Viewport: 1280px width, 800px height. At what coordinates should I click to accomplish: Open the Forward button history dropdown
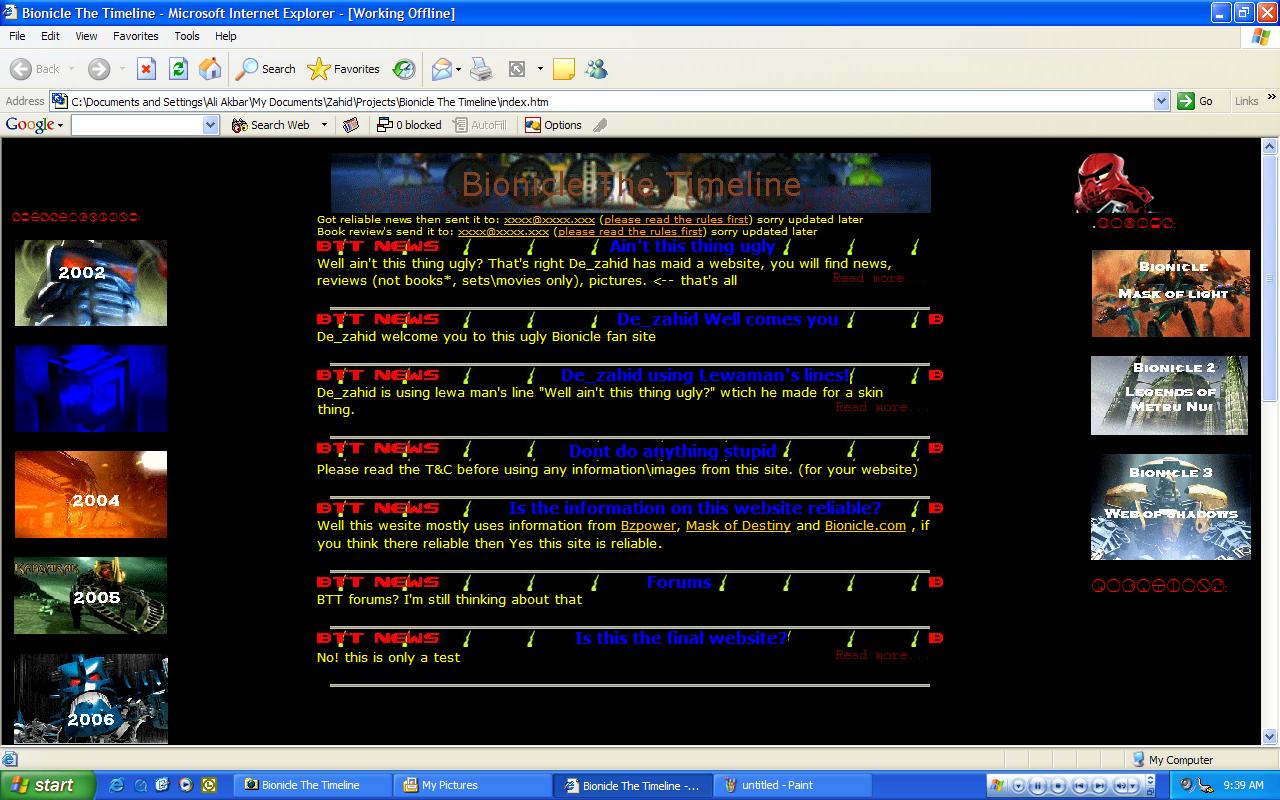coord(122,69)
